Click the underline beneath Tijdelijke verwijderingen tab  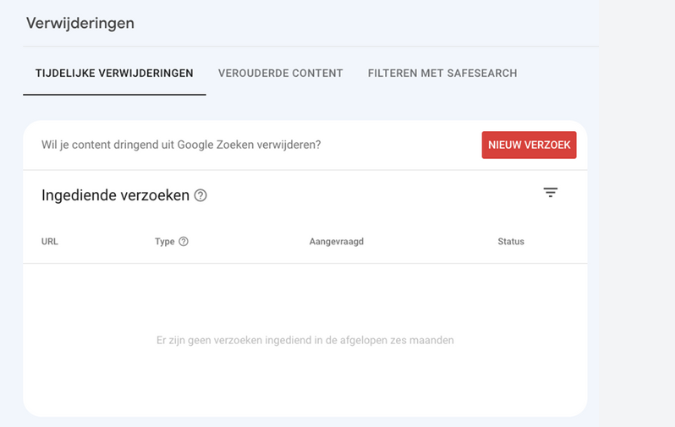click(x=114, y=95)
